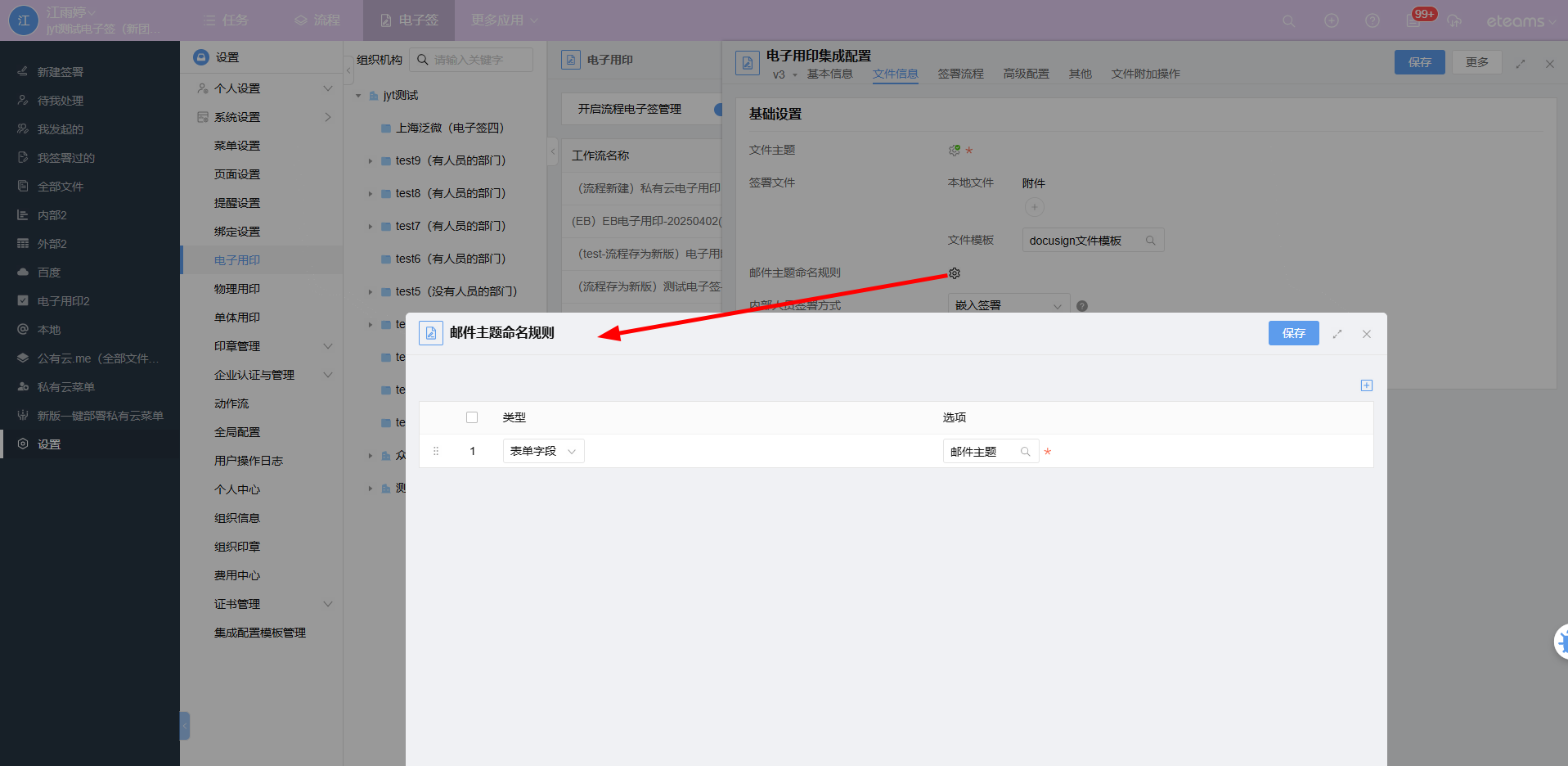Open the 表单字段 type dropdown

pyautogui.click(x=543, y=451)
